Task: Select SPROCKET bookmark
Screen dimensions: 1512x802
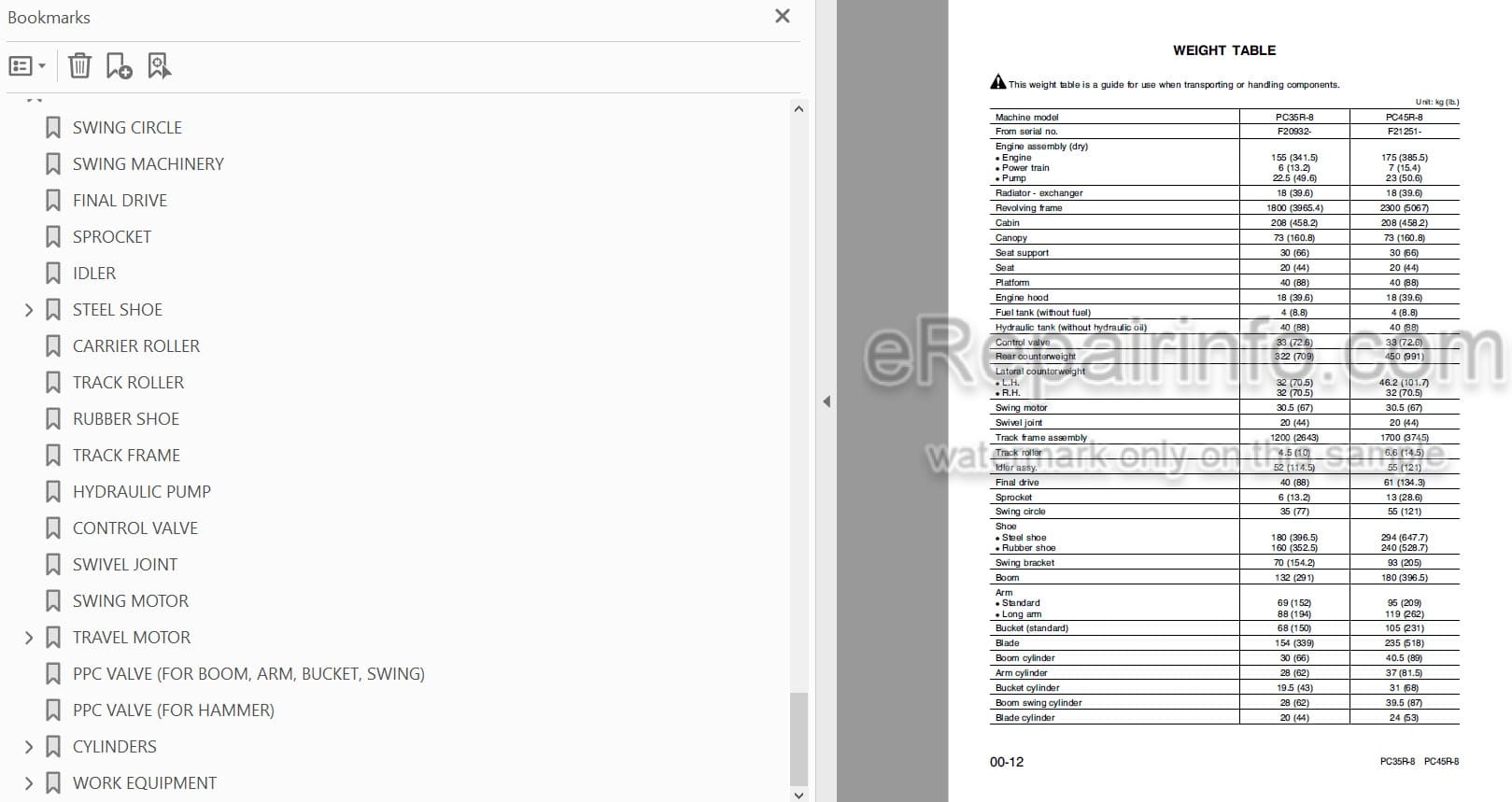Action: 112,237
